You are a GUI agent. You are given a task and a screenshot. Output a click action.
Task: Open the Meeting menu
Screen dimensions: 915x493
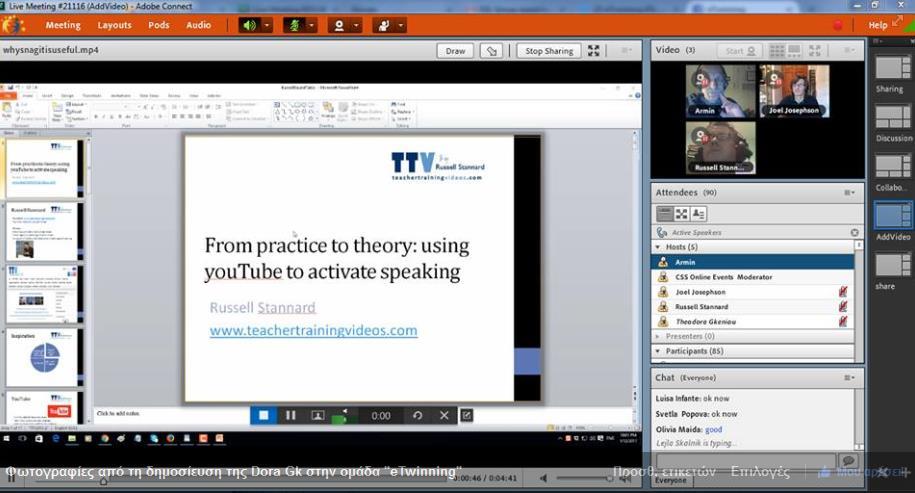(63, 25)
